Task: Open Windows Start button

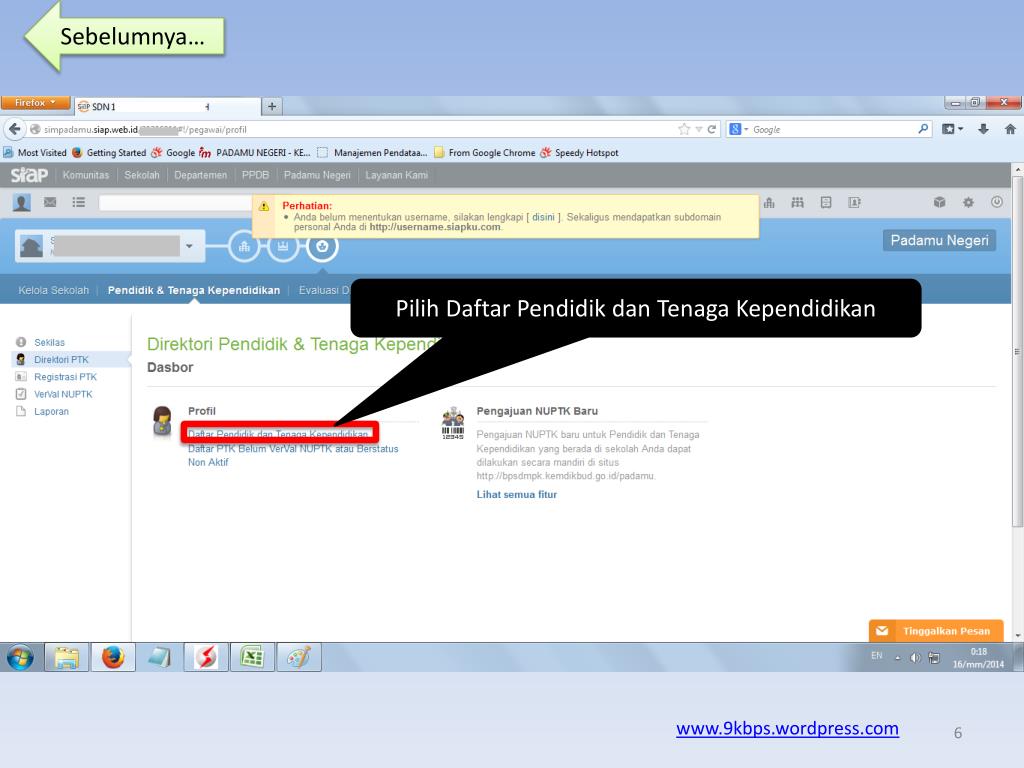Action: pos(20,657)
